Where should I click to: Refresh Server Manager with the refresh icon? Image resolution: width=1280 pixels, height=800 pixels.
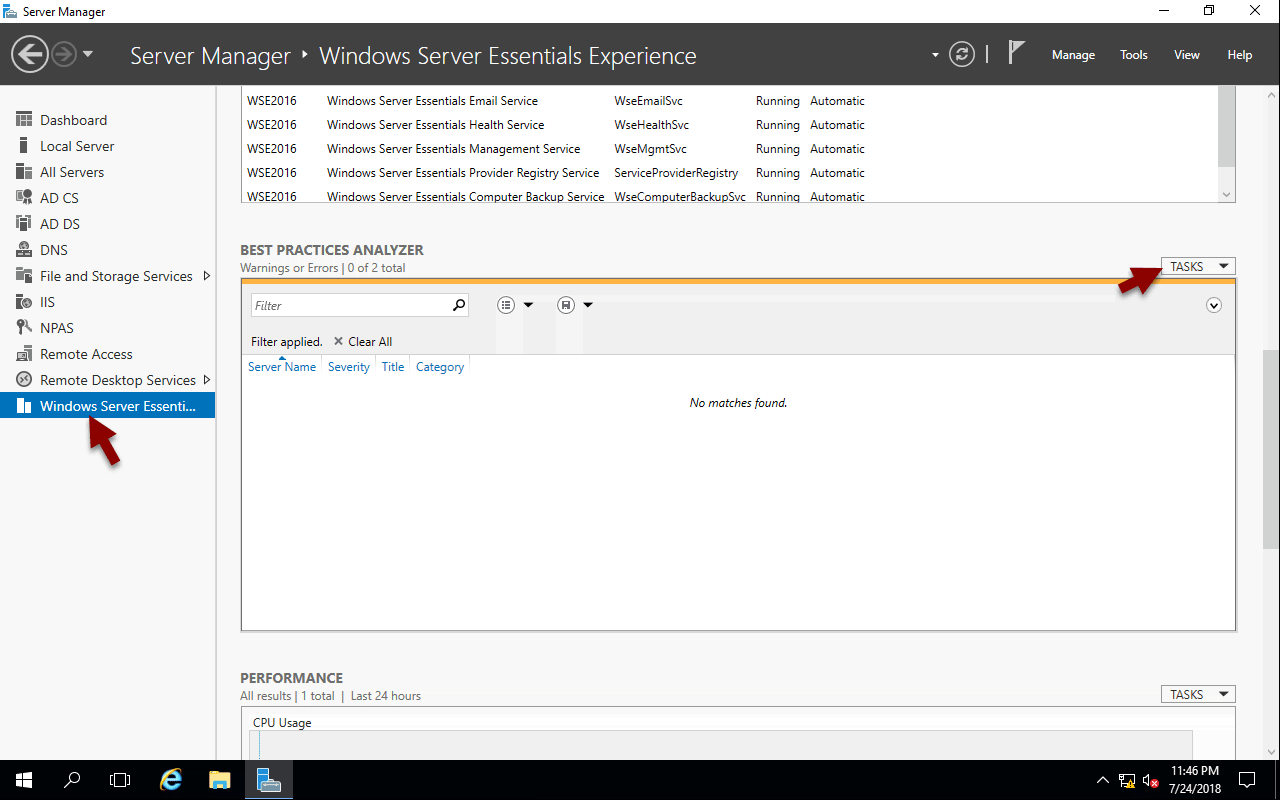pyautogui.click(x=962, y=54)
